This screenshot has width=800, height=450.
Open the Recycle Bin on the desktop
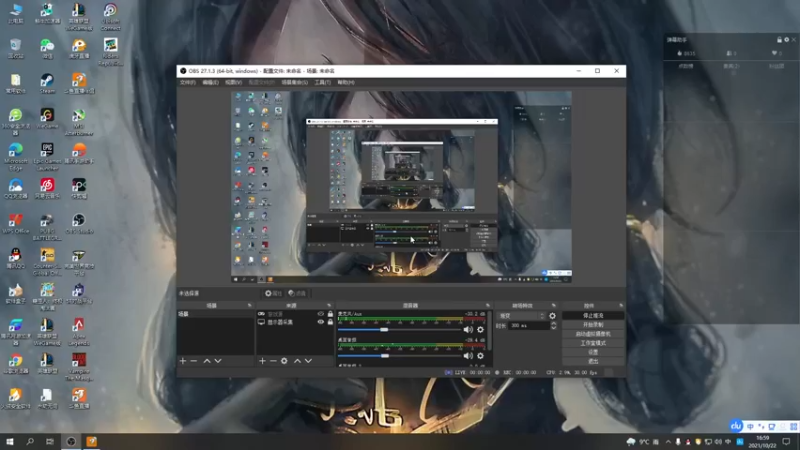(x=15, y=48)
